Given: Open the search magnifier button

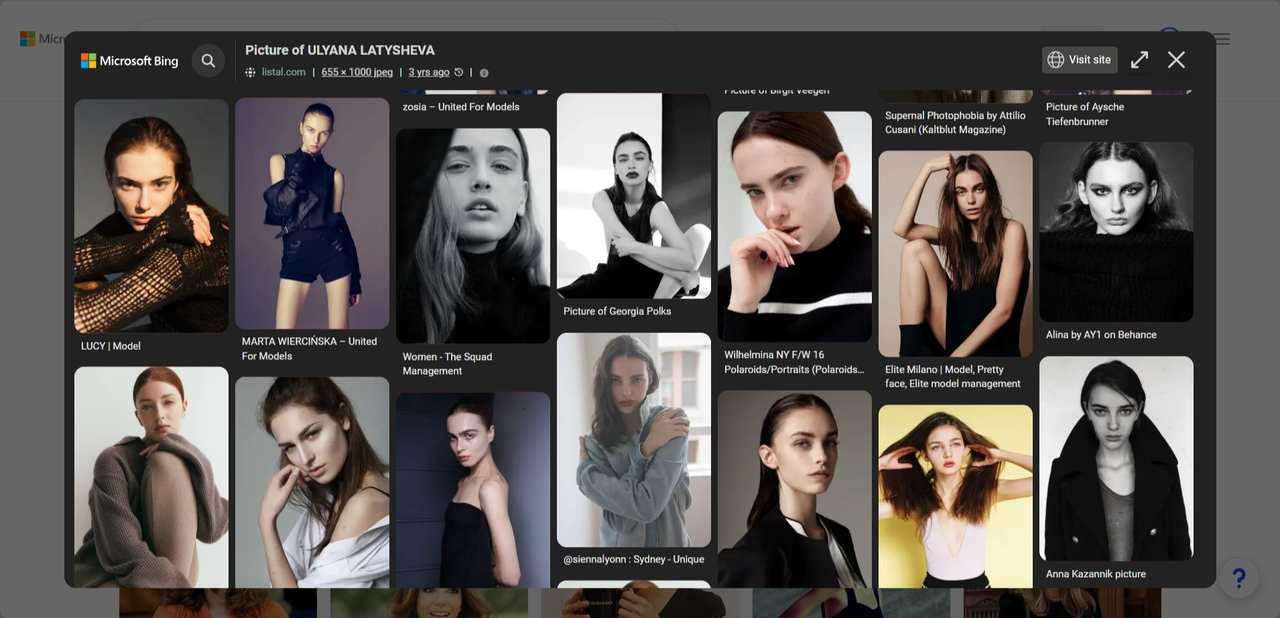Looking at the screenshot, I should tap(208, 61).
